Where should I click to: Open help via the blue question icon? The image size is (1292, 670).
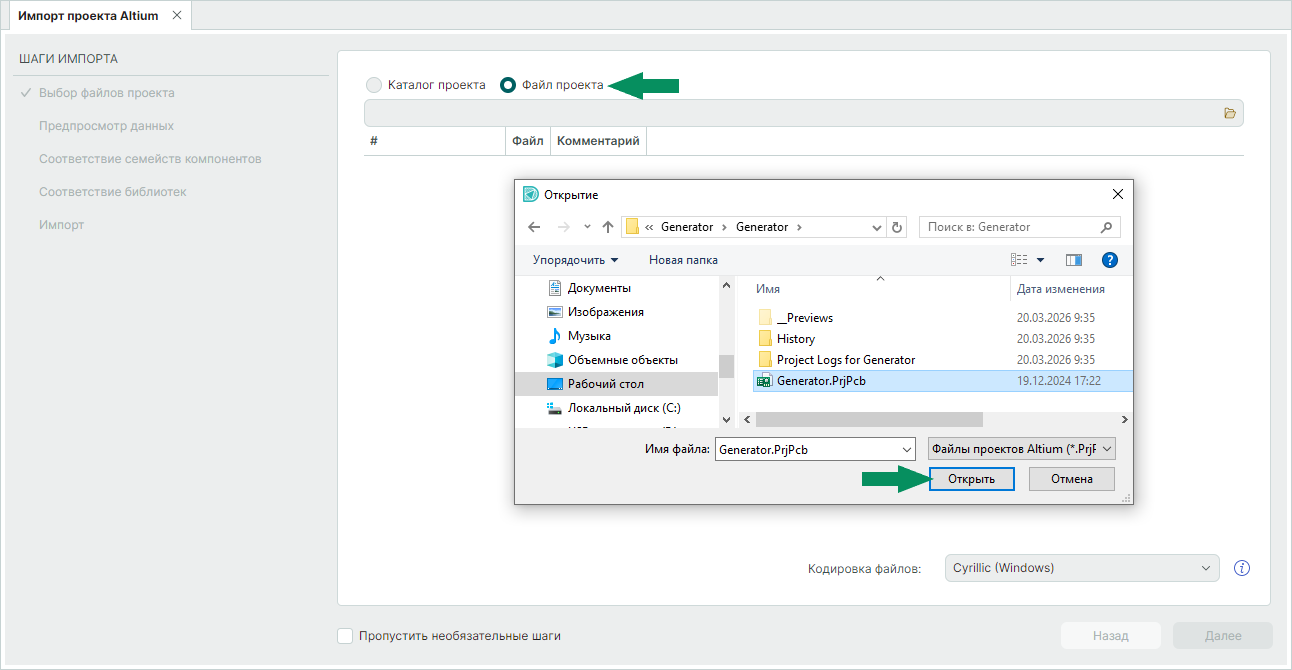coord(1109,260)
